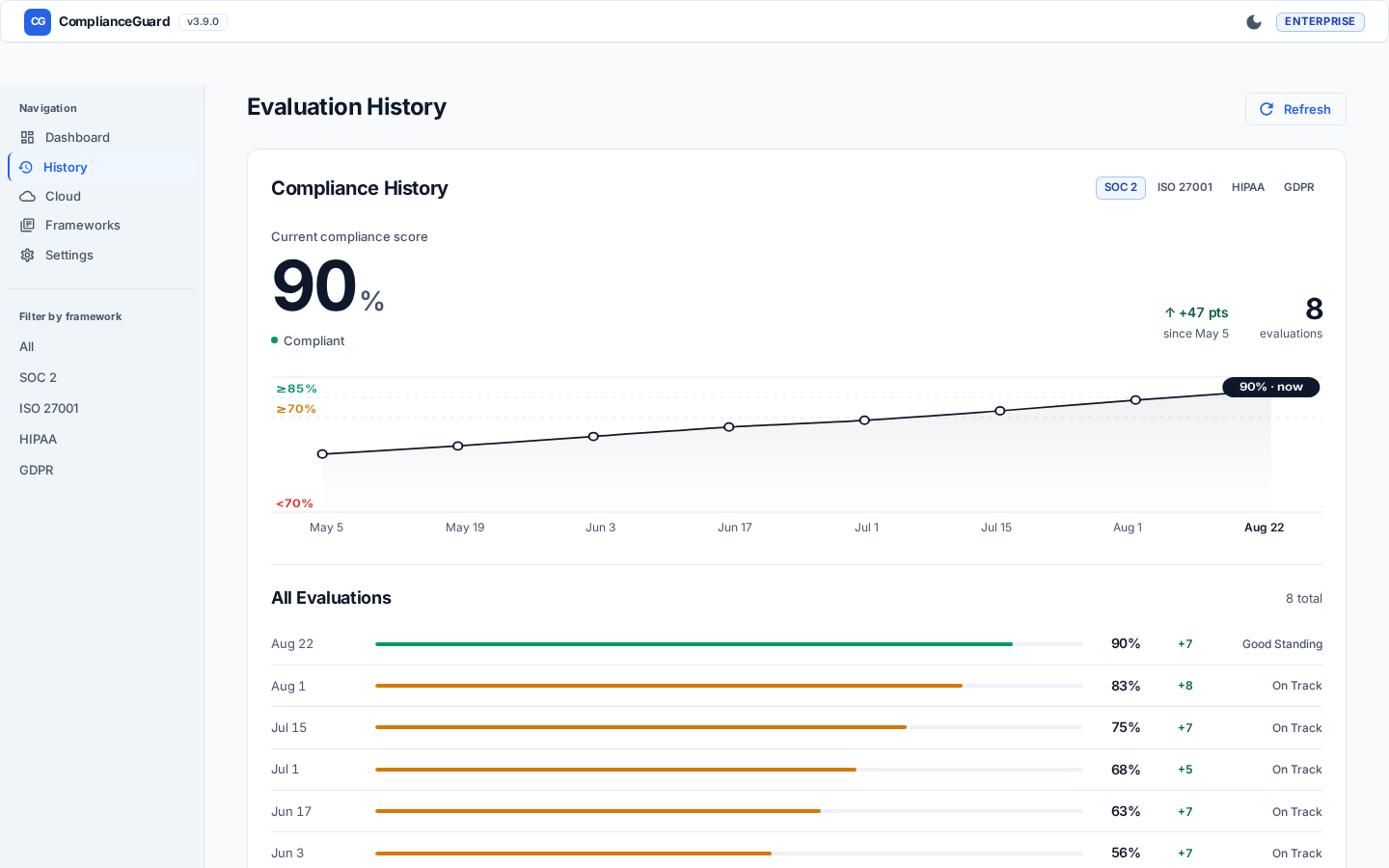Click the 'Aug 22' axis label

(1264, 528)
